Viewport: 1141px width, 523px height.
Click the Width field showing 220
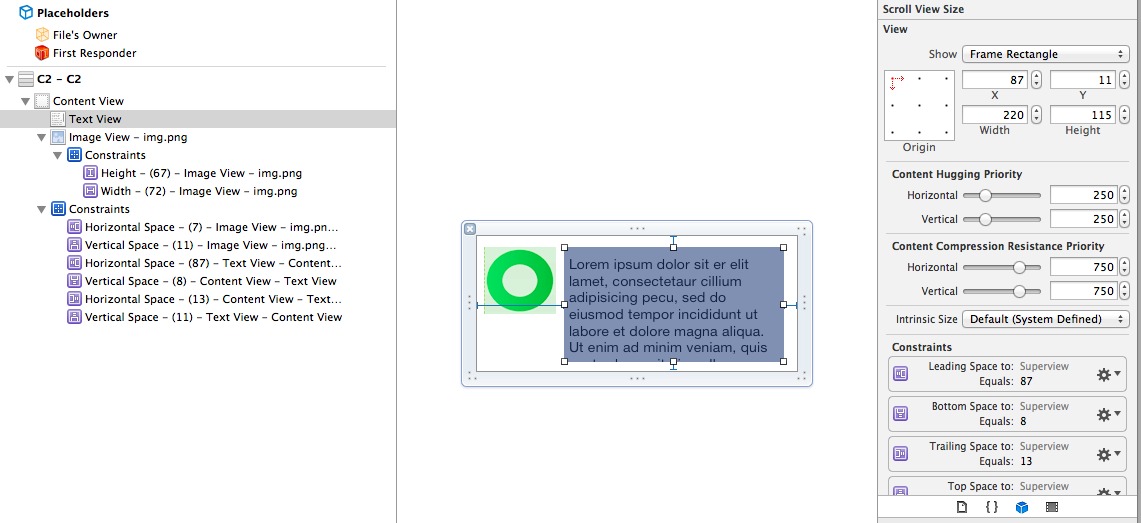tap(995, 114)
